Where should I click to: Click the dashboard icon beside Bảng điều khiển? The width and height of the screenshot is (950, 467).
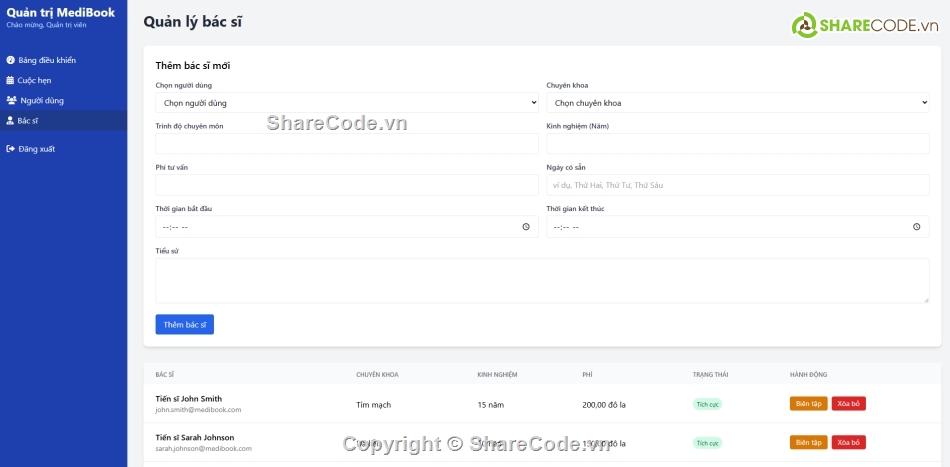click(10, 60)
